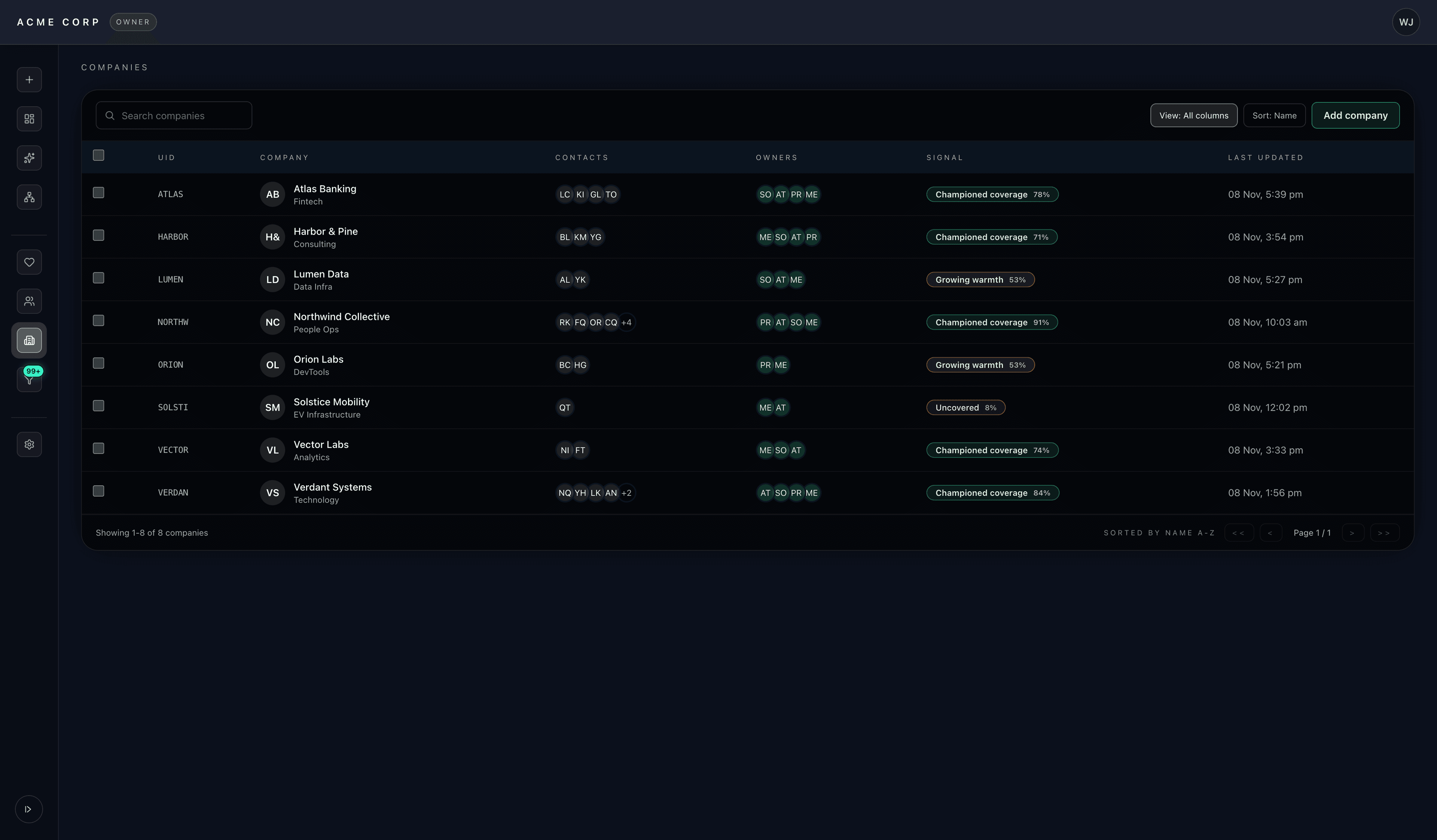The height and width of the screenshot is (840, 1437).
Task: Click the plus icon to create new item
Action: coord(29,79)
